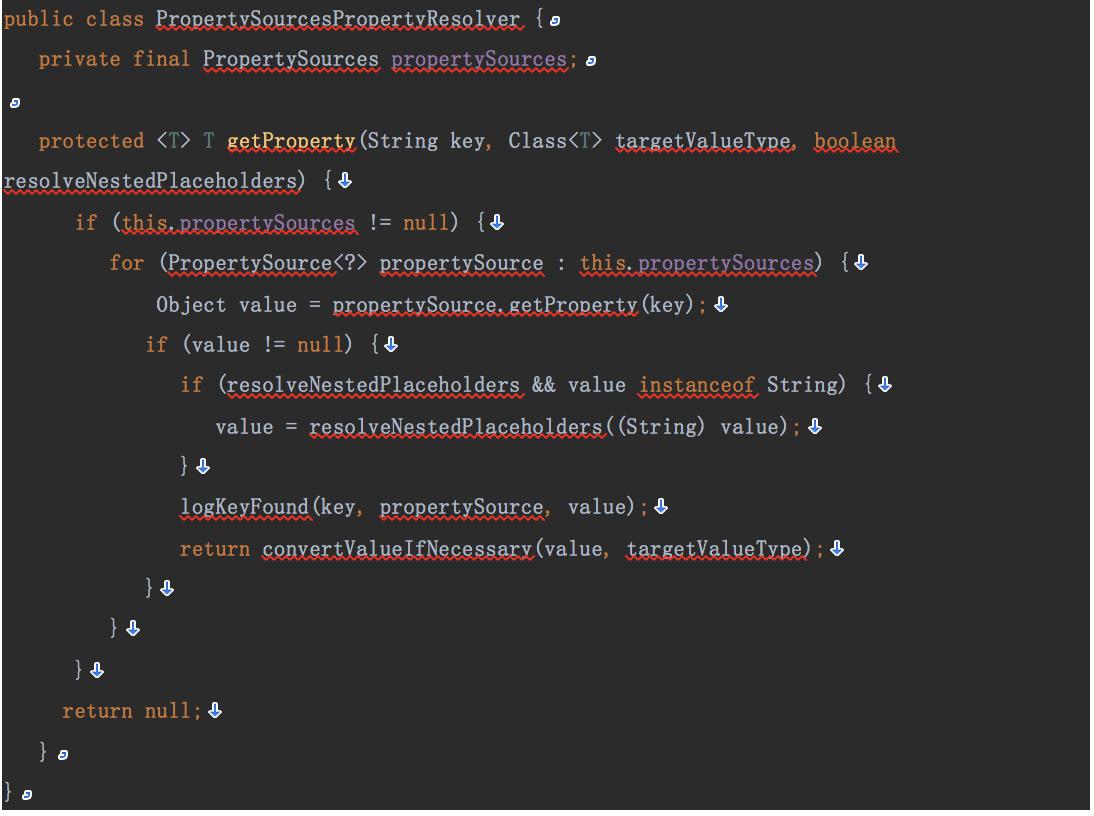Click the 'String key' parameter in the method signature

point(426,141)
